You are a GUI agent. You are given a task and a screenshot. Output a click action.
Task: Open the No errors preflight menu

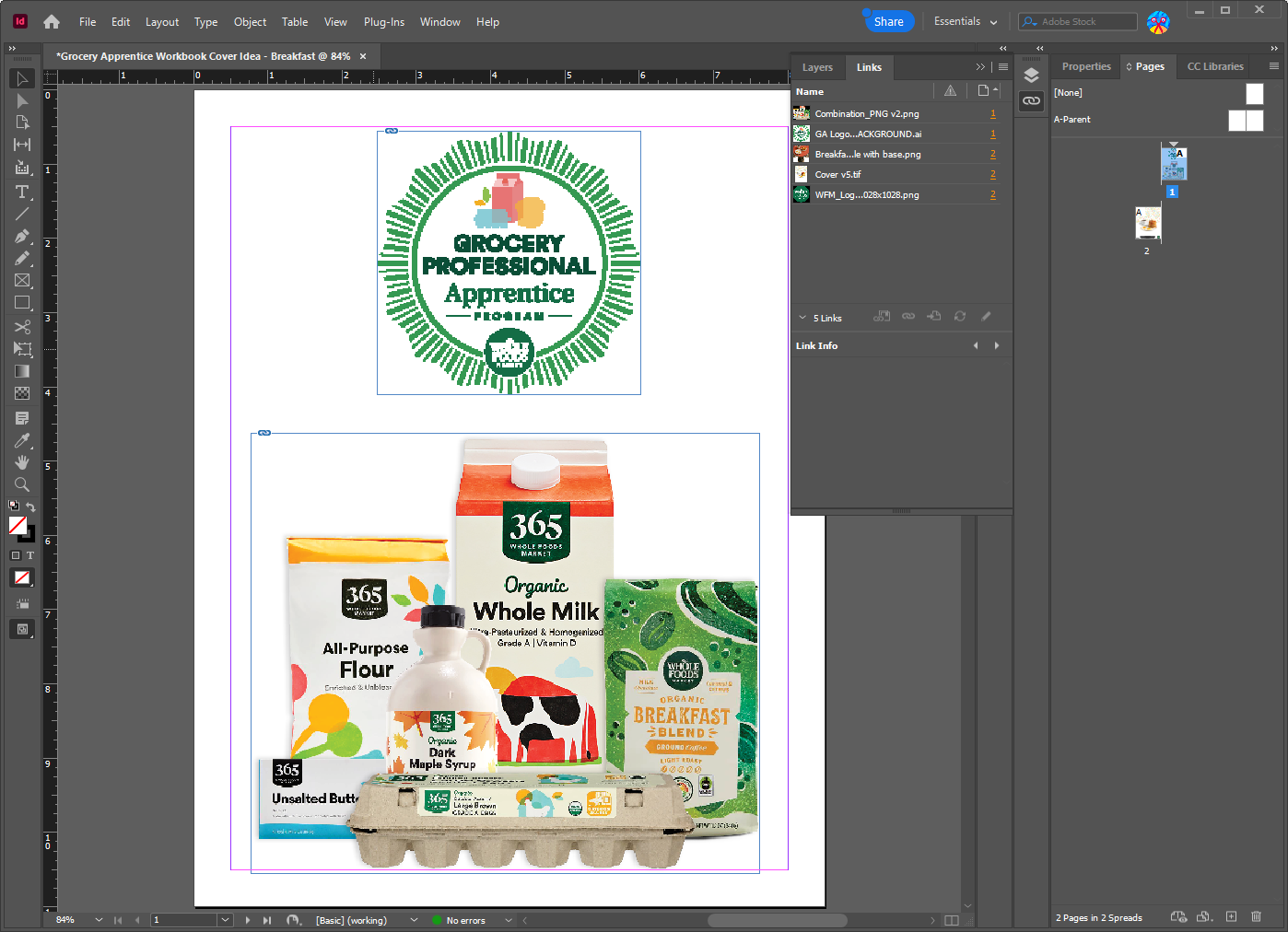(508, 920)
